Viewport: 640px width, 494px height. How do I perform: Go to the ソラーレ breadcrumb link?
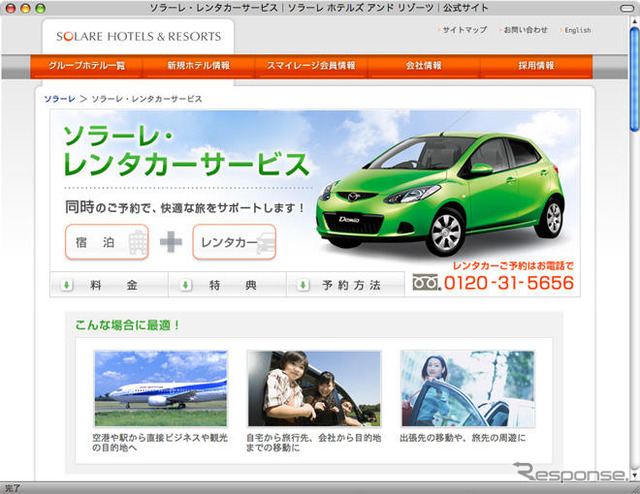tap(60, 99)
